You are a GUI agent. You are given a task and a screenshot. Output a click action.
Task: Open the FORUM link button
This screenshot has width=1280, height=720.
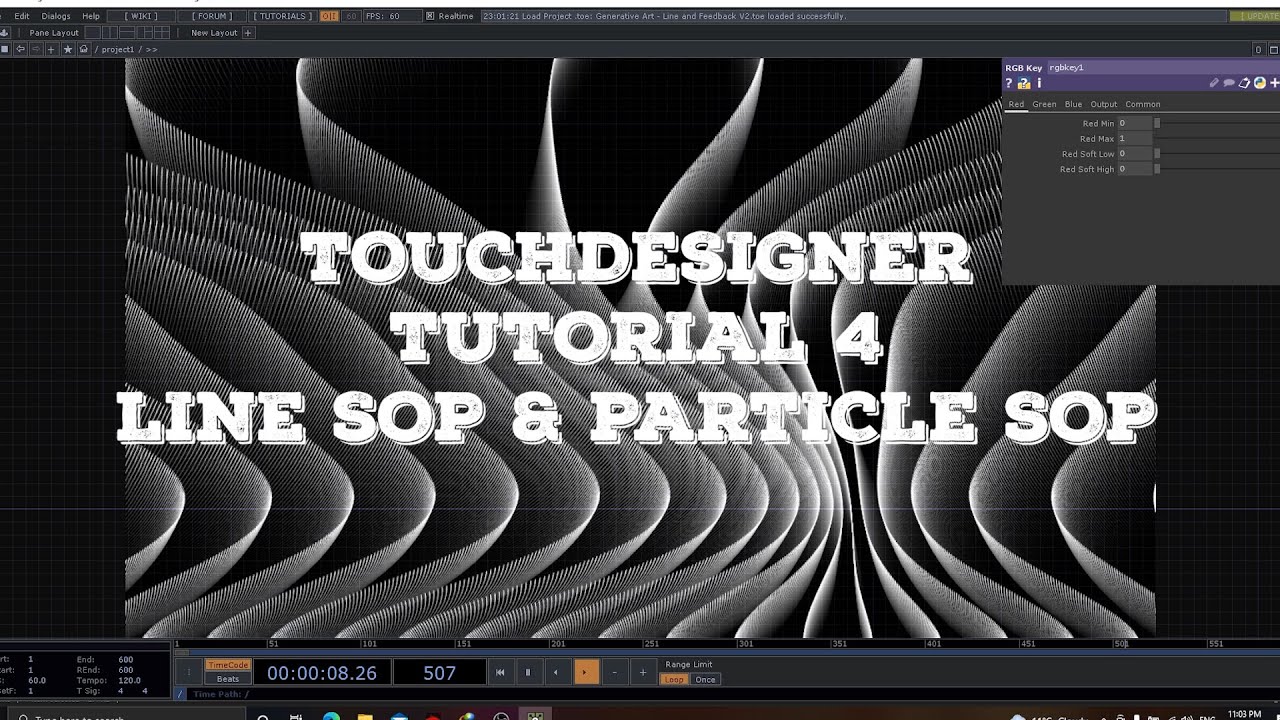(212, 16)
